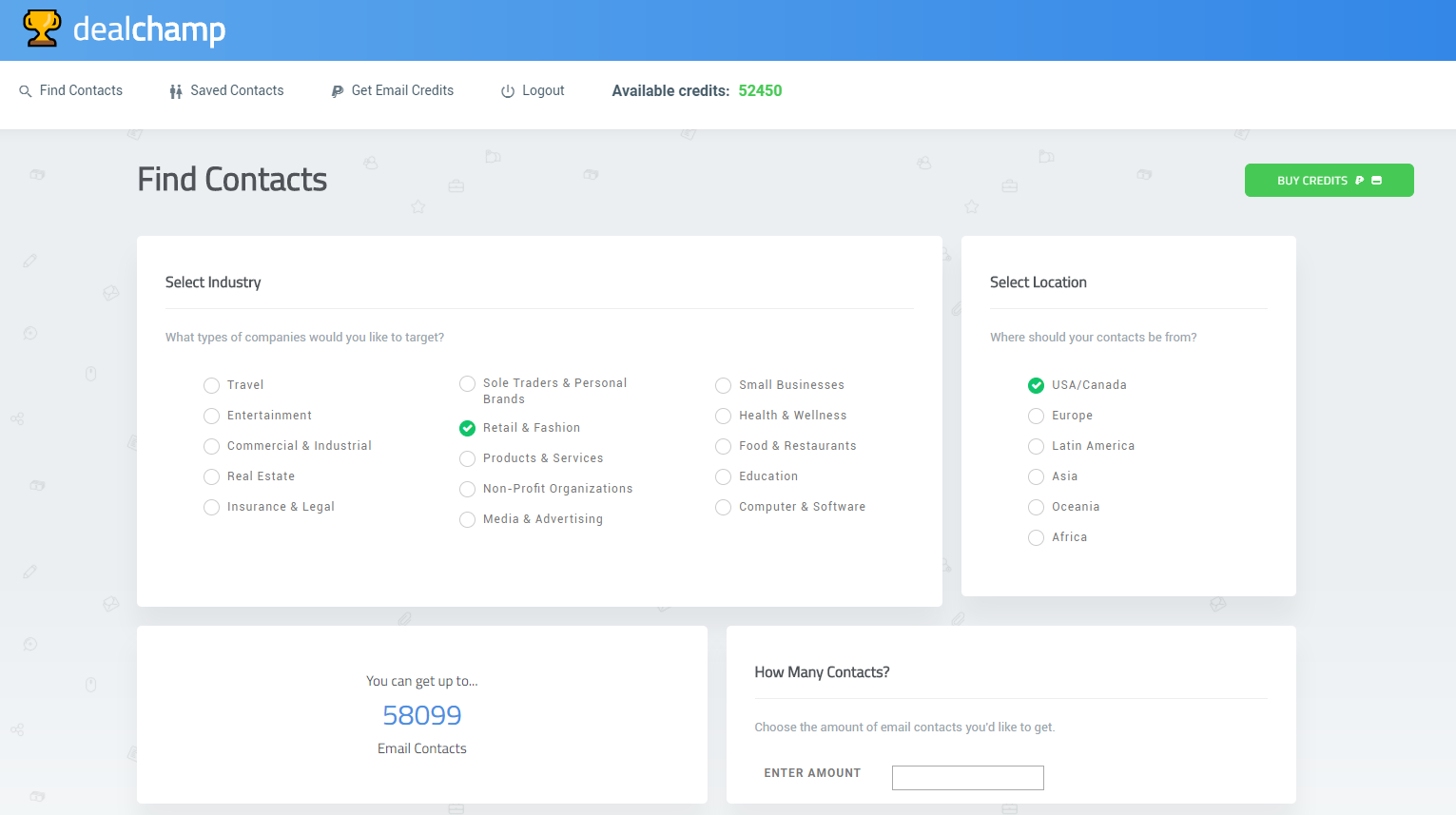The width and height of the screenshot is (1456, 815).
Task: Click the 'You can get up to...' text
Action: tap(422, 681)
